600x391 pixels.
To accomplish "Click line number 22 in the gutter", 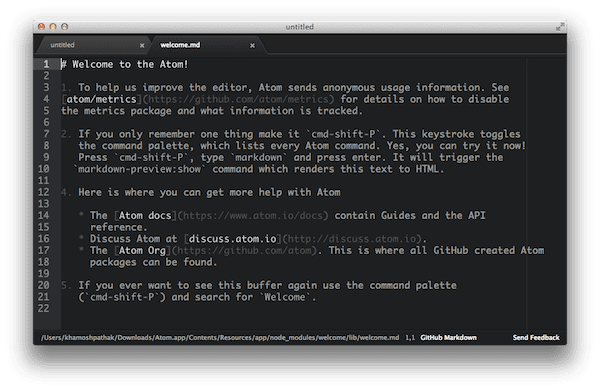I will 43,308.
